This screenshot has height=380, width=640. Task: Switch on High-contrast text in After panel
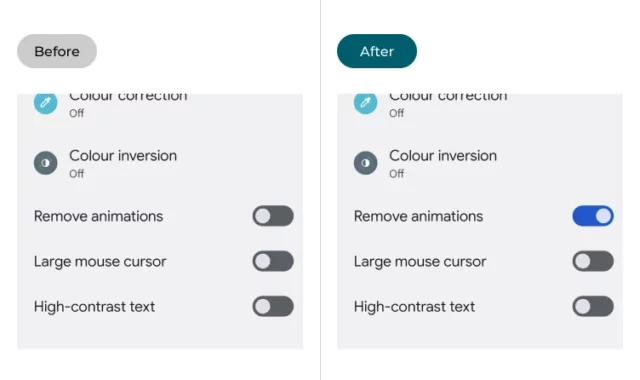point(593,307)
